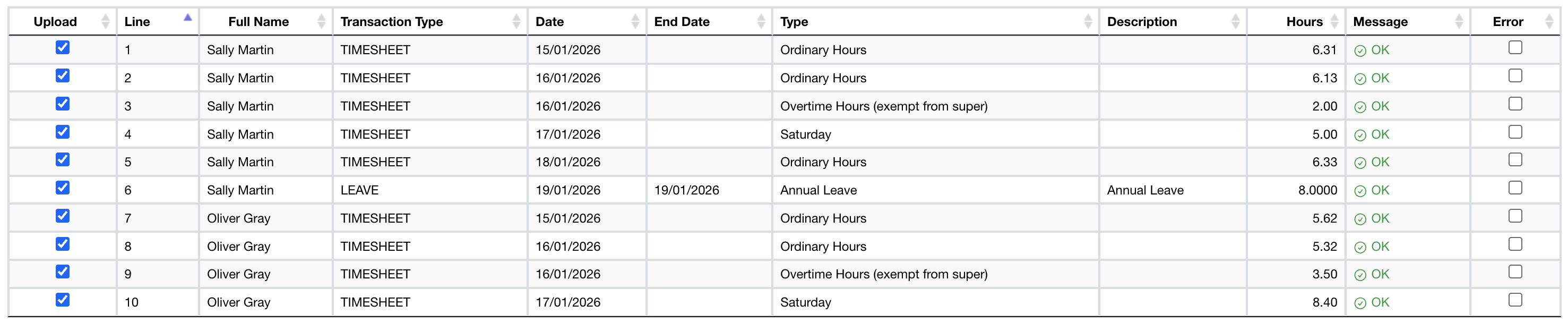Viewport: 1568px width, 322px height.
Task: Sort table by Error column header
Action: coord(1507,22)
